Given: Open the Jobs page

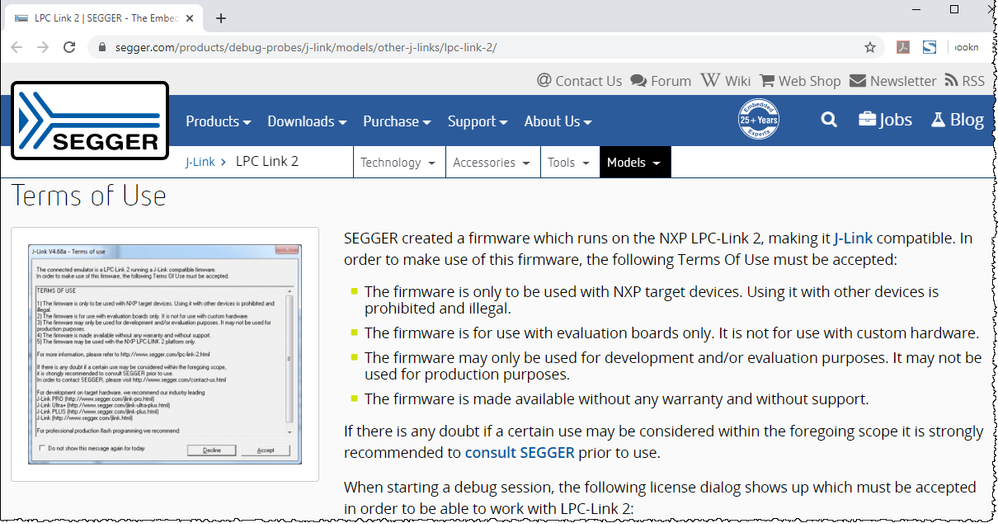Looking at the screenshot, I should [x=885, y=120].
